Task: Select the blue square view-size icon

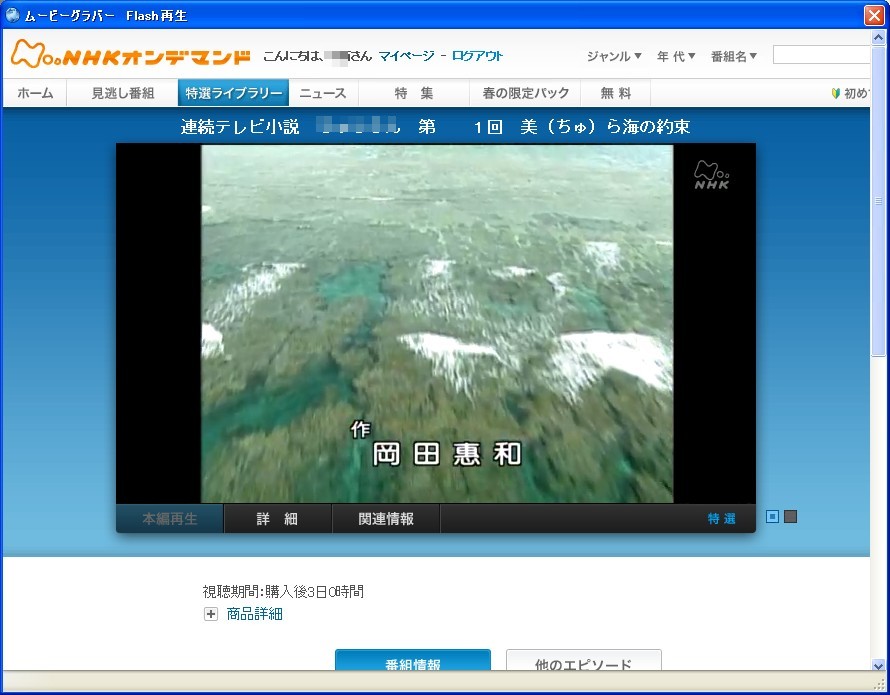Action: pyautogui.click(x=772, y=516)
